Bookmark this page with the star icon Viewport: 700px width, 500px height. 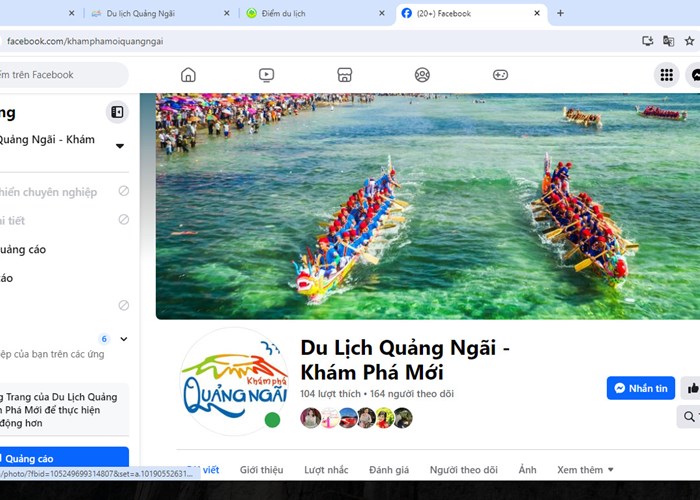point(689,41)
